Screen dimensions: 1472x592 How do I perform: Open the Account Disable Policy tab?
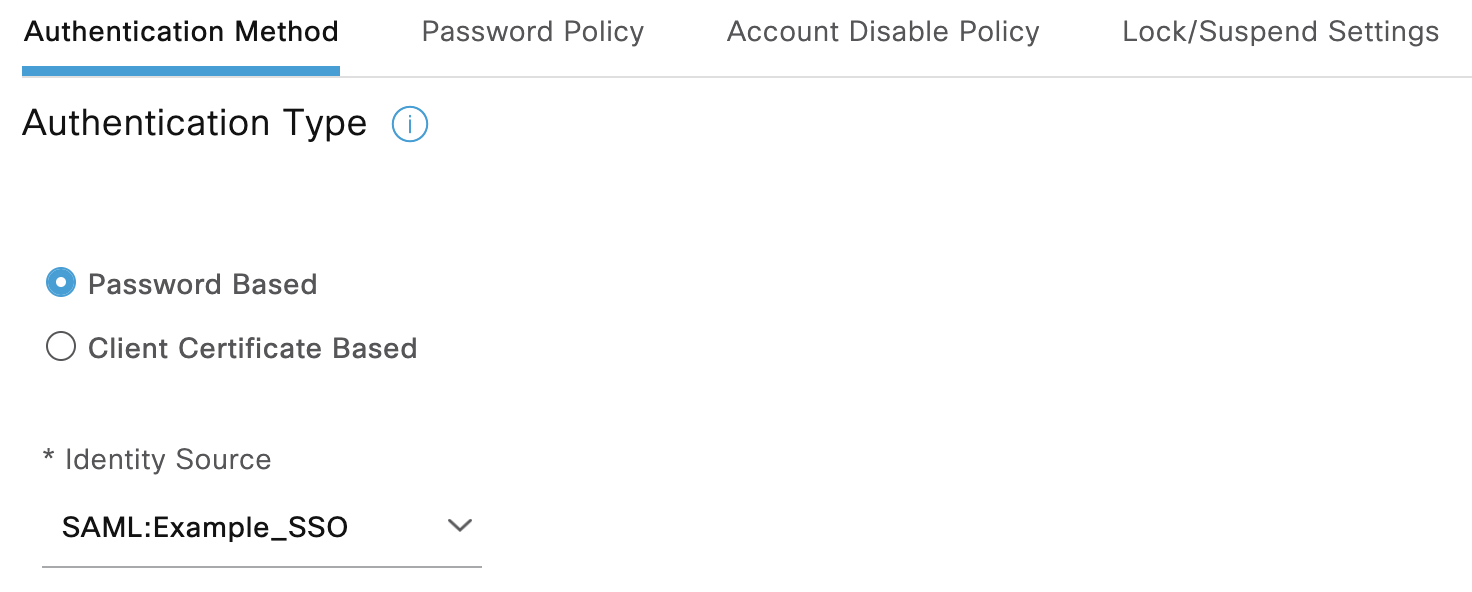[x=882, y=31]
